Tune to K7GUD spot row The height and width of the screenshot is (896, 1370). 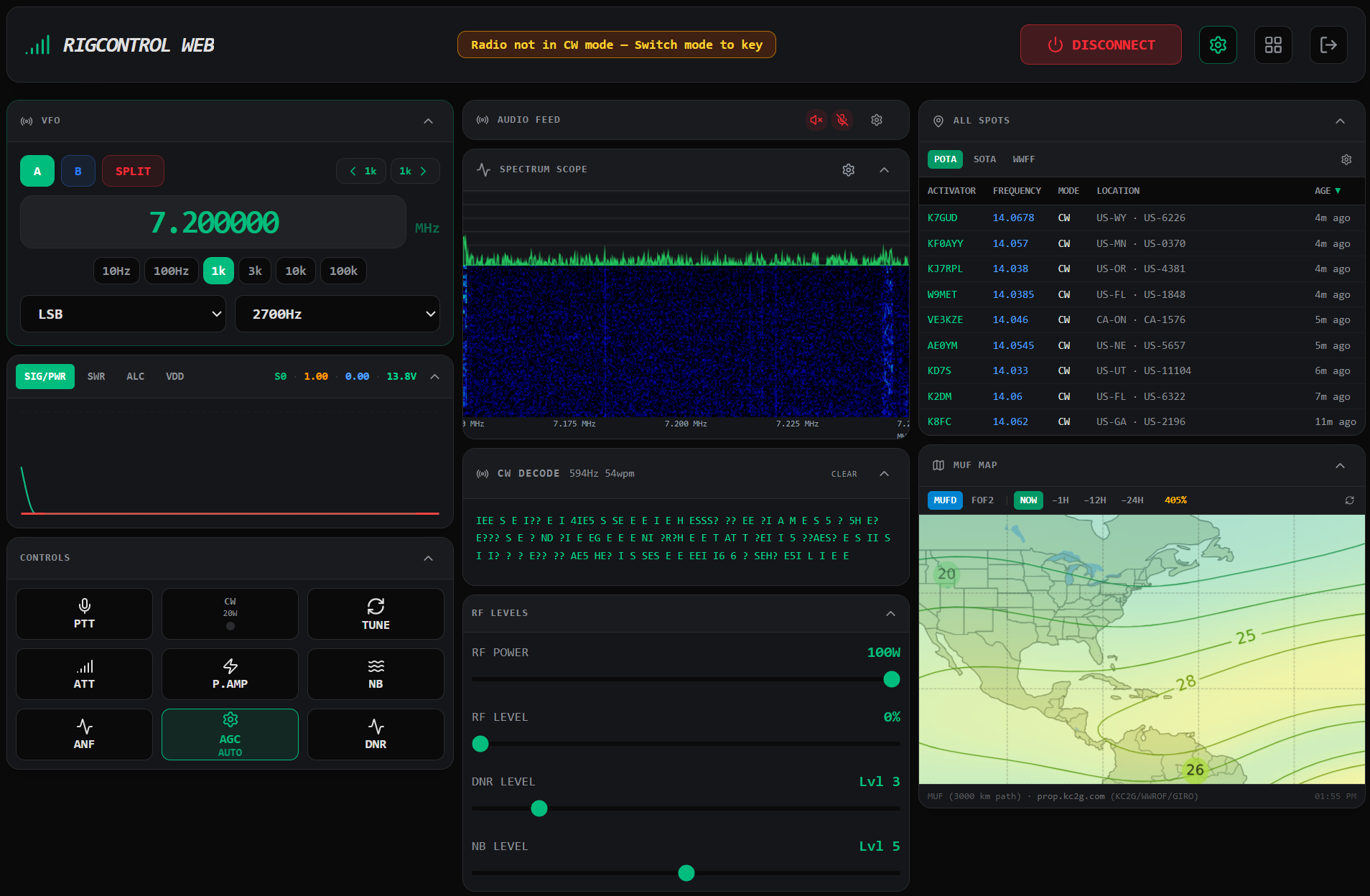pyautogui.click(x=1142, y=218)
